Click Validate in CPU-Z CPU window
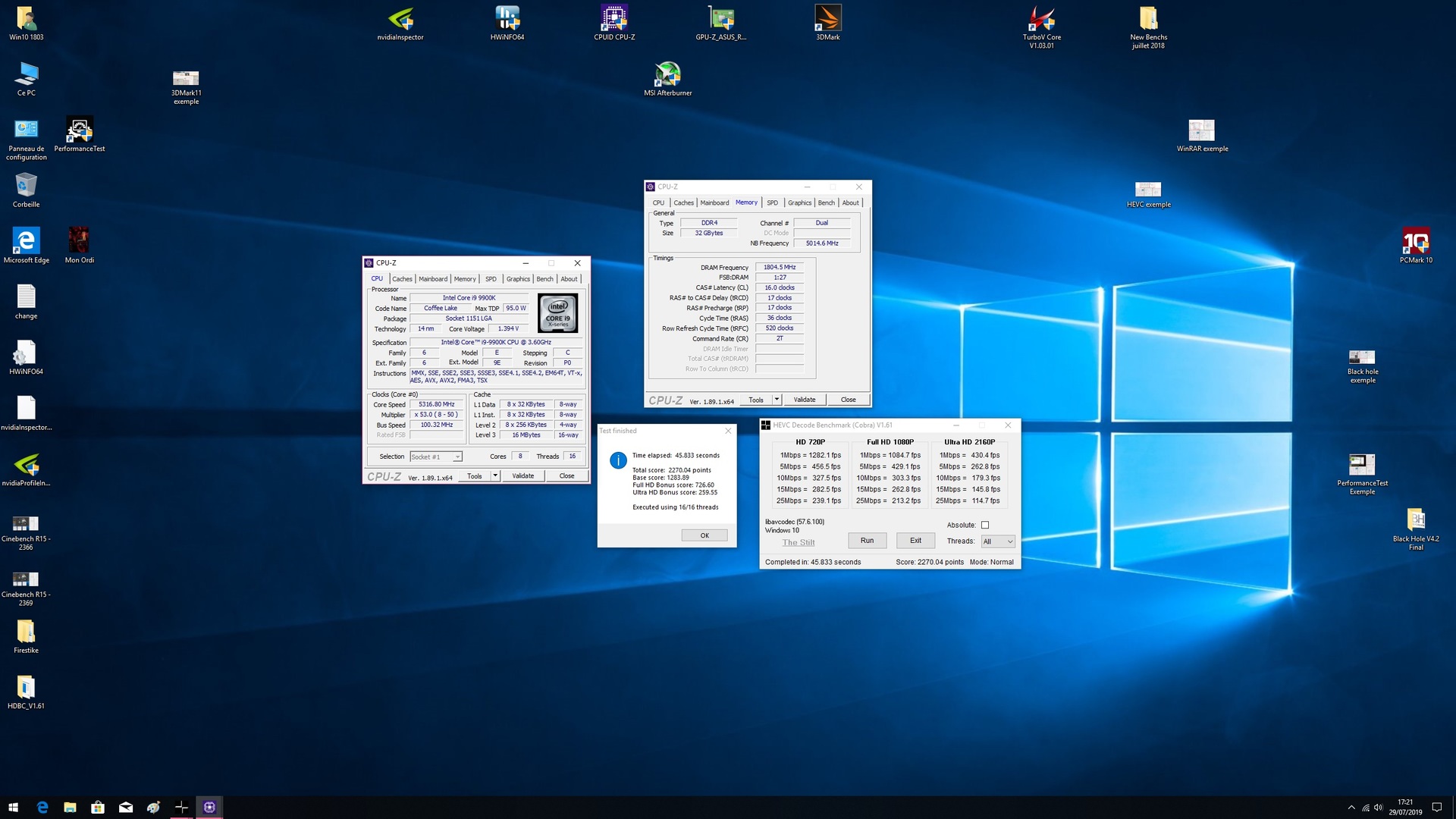Viewport: 1456px width, 819px height. coord(523,475)
